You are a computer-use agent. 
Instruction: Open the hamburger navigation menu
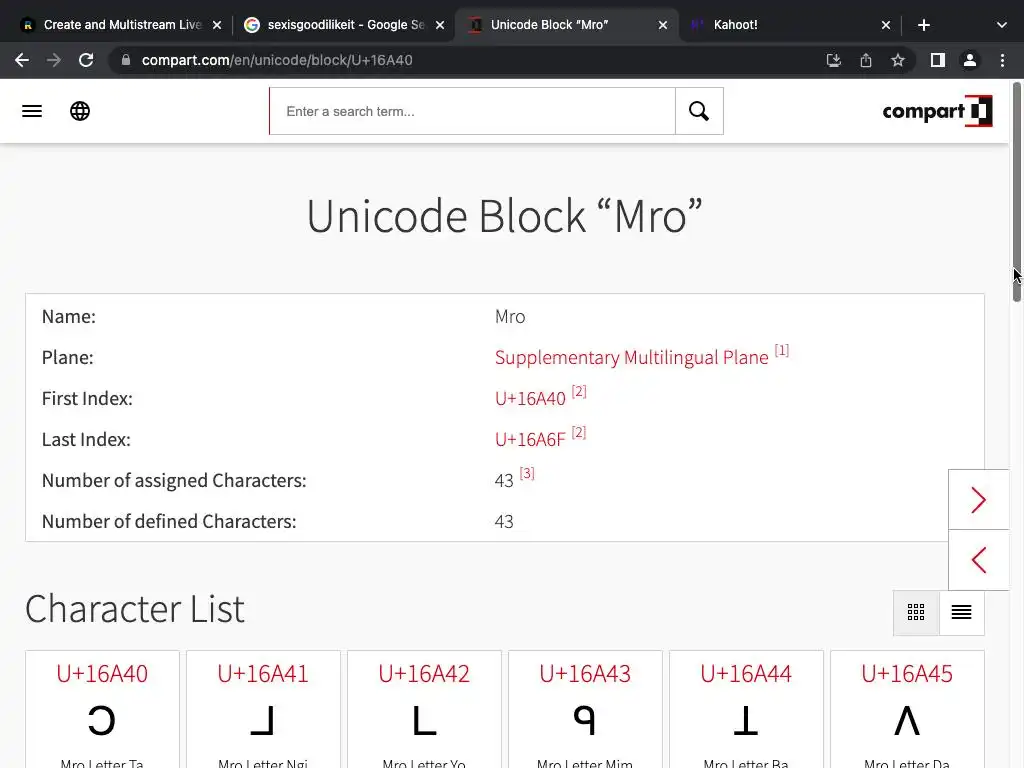point(32,111)
